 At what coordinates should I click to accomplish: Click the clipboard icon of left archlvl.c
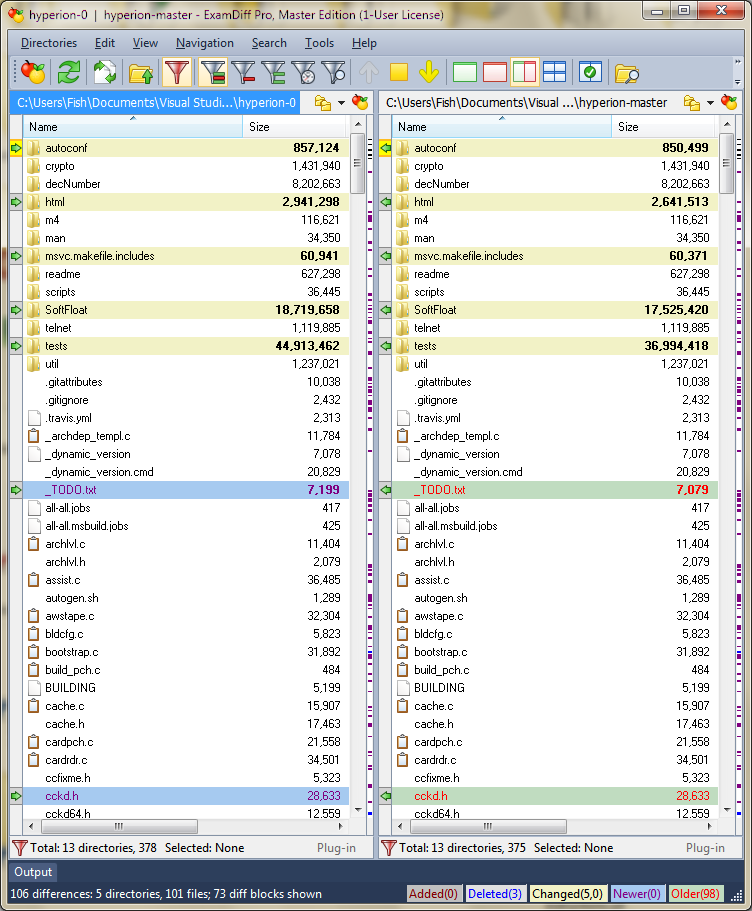[34, 544]
